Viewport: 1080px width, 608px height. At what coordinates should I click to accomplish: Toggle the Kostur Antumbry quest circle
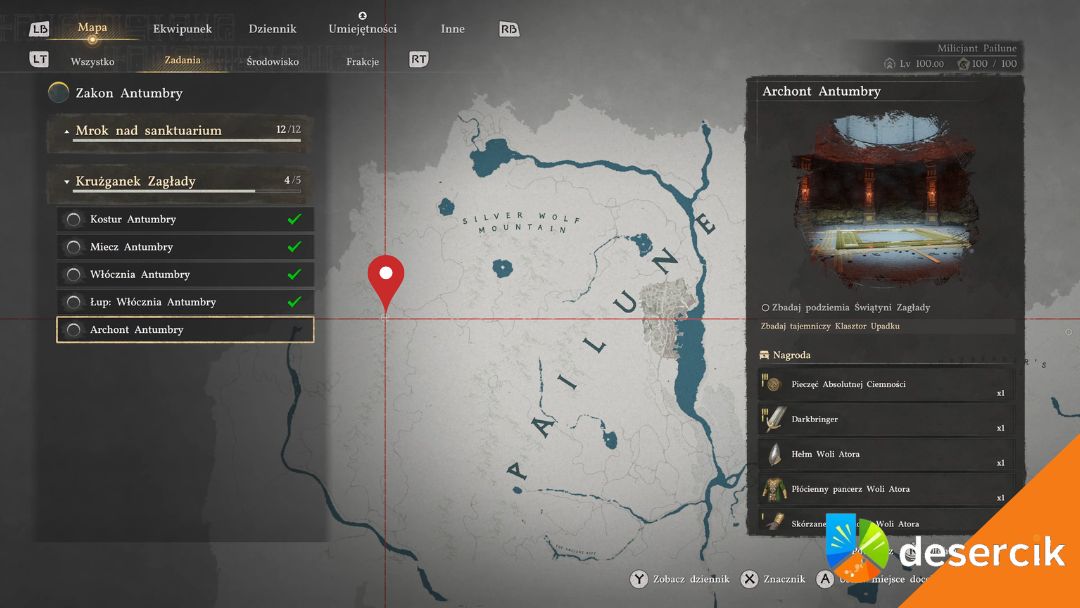73,220
